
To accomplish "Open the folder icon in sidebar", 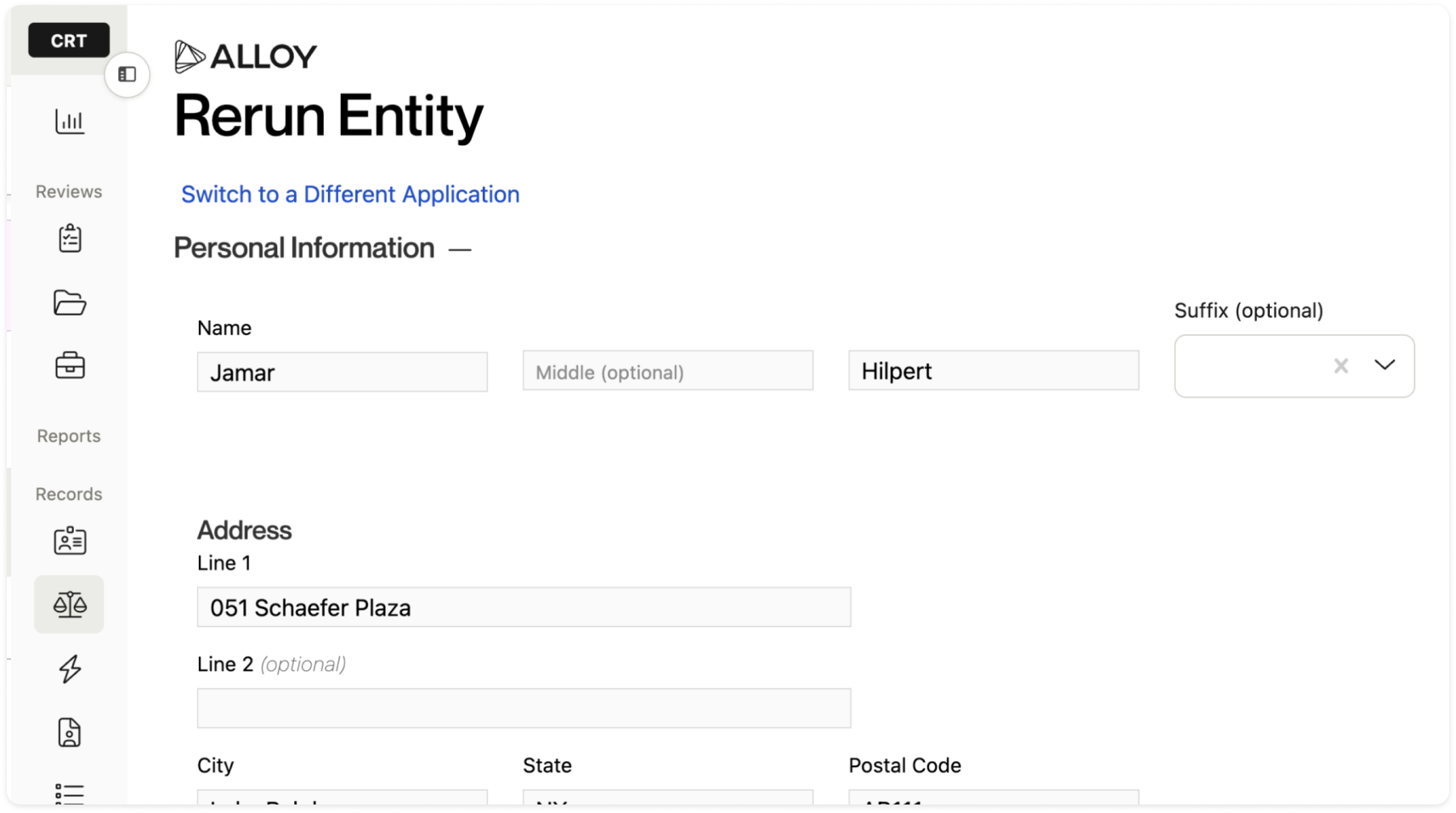I will click(70, 302).
